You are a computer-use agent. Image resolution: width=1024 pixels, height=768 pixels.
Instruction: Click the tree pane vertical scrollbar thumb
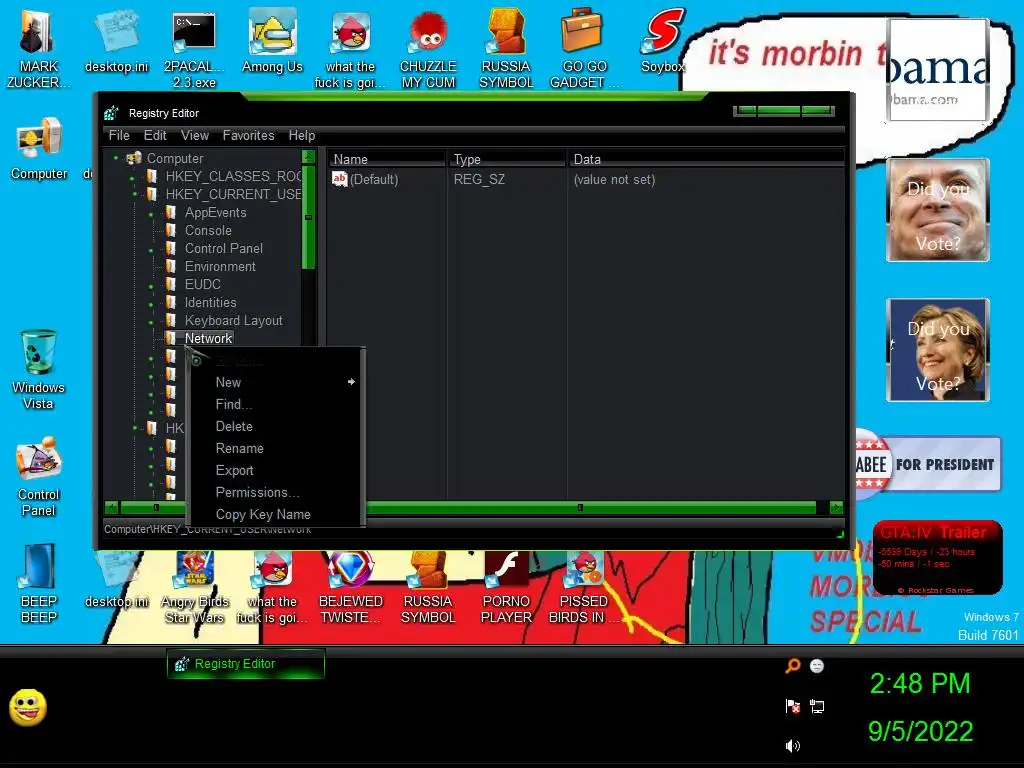coord(308,217)
